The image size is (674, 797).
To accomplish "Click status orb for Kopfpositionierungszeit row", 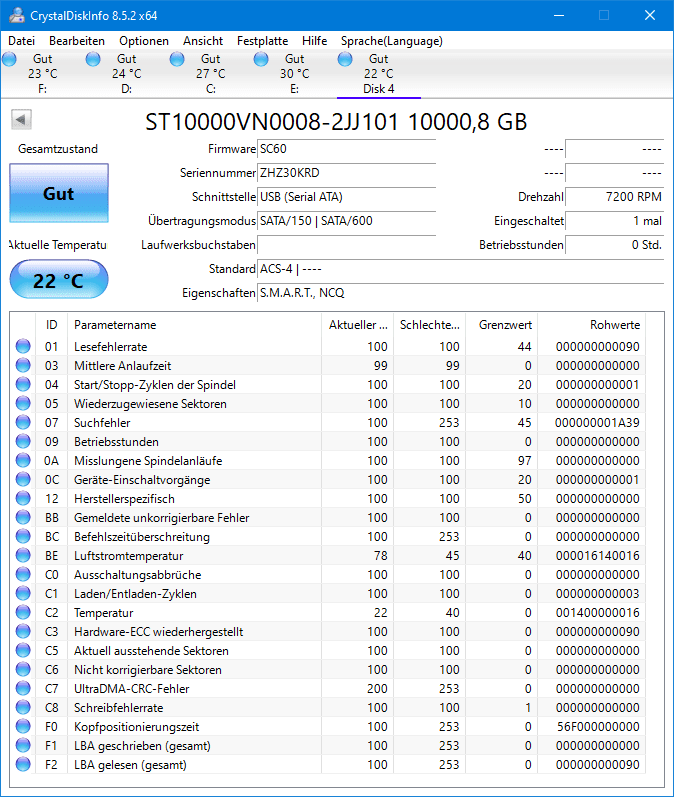I will (x=23, y=726).
